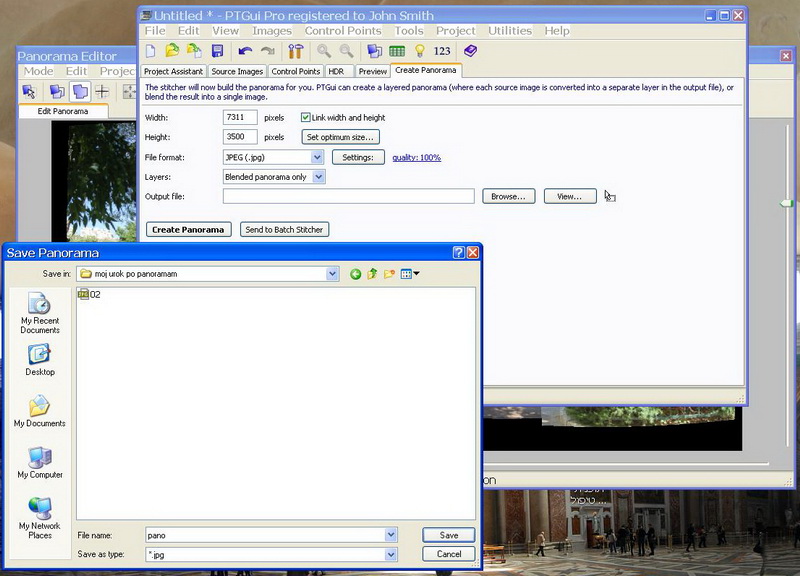Click the overlapping images icon in Panorama Editor

coord(57,92)
